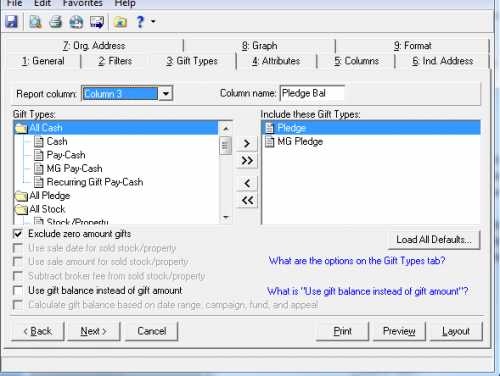
Task: Select the All Stock folder
Action: (47, 209)
